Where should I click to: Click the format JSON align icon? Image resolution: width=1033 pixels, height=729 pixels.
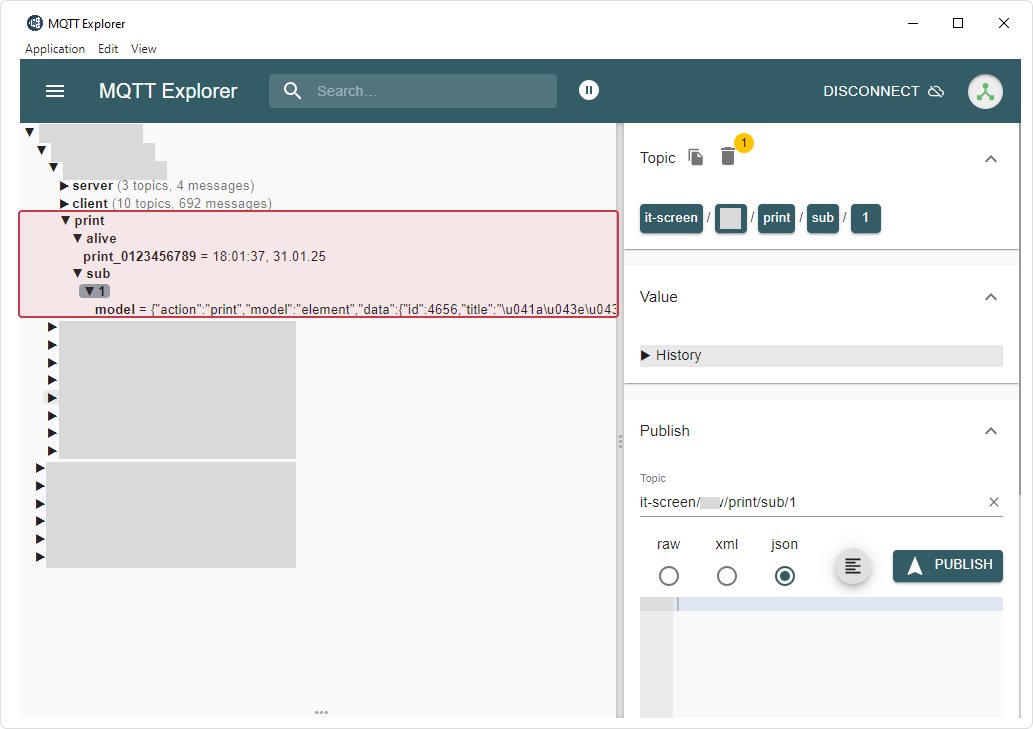click(852, 566)
